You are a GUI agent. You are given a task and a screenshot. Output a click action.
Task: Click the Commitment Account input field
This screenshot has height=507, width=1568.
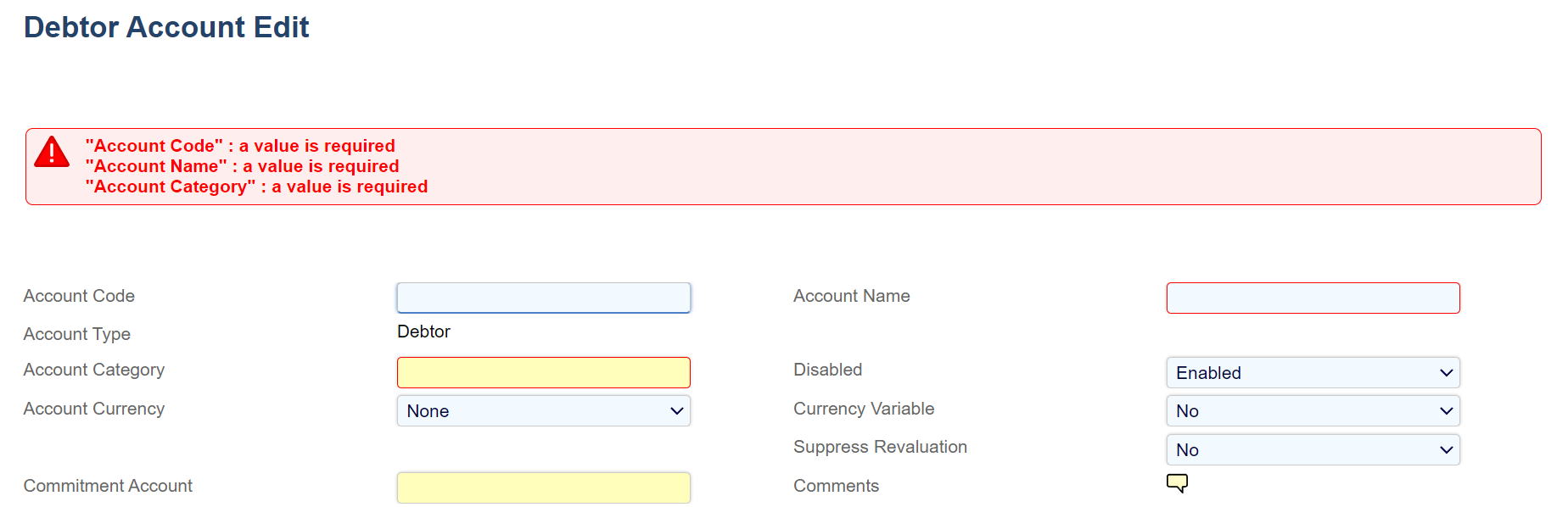(543, 487)
